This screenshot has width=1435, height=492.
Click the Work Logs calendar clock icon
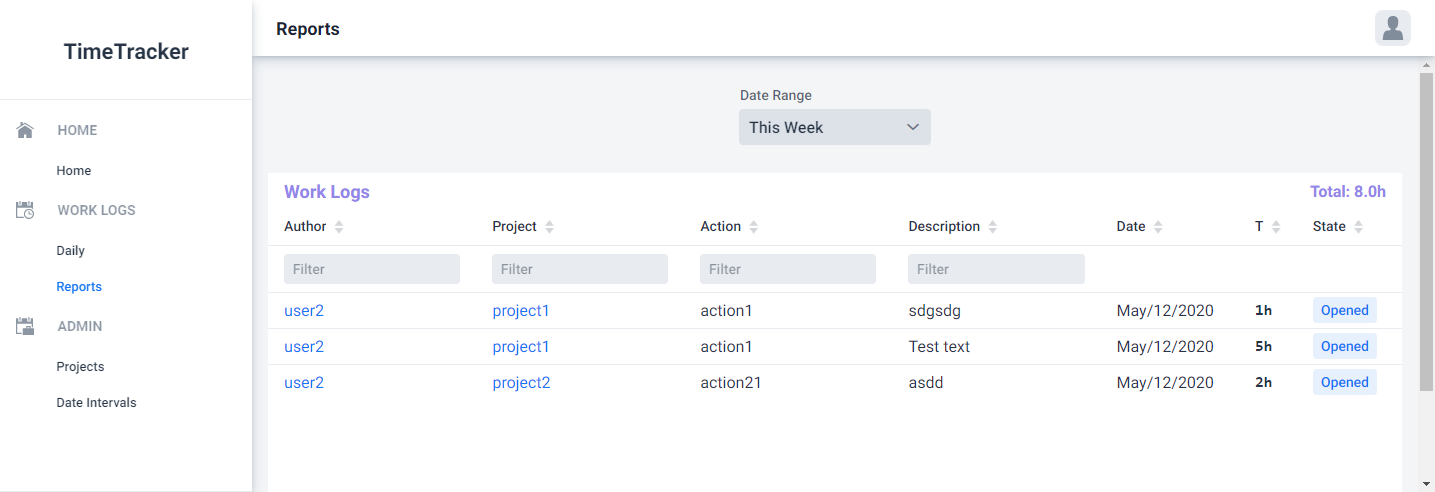pos(26,210)
